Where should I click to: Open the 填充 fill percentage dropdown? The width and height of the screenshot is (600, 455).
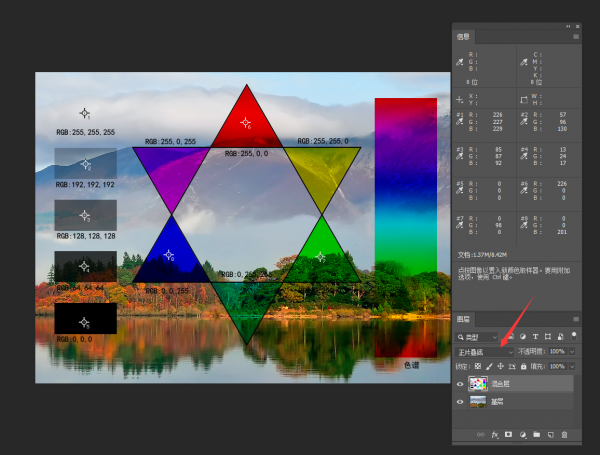tap(573, 367)
